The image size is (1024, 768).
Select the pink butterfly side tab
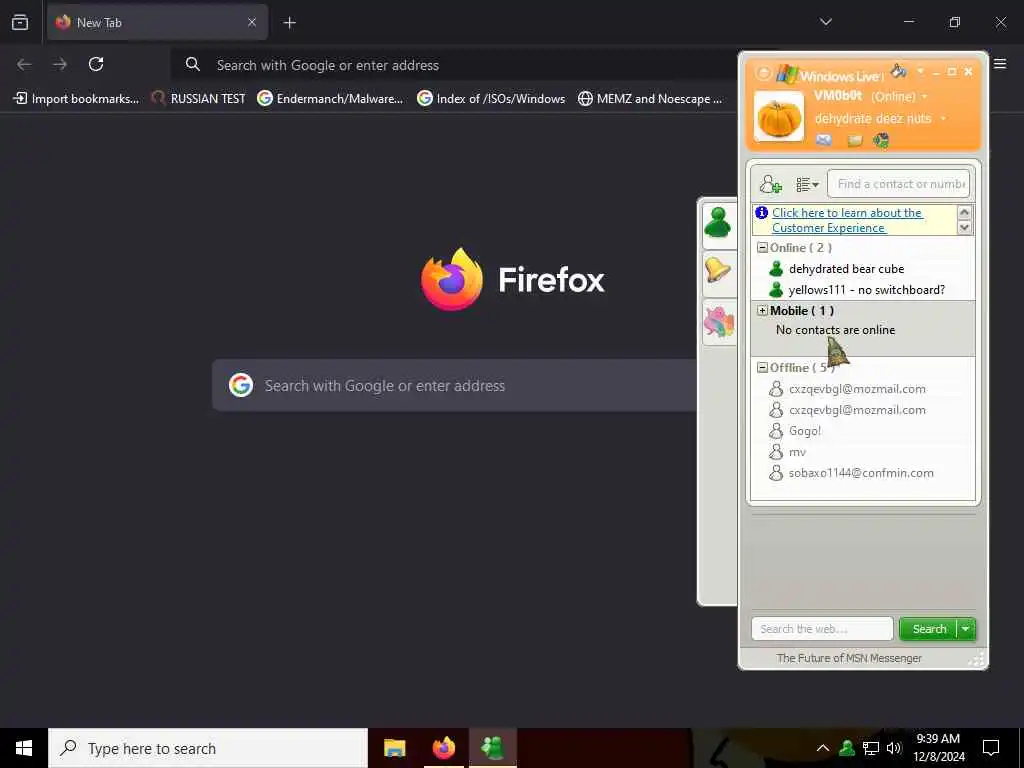[718, 322]
